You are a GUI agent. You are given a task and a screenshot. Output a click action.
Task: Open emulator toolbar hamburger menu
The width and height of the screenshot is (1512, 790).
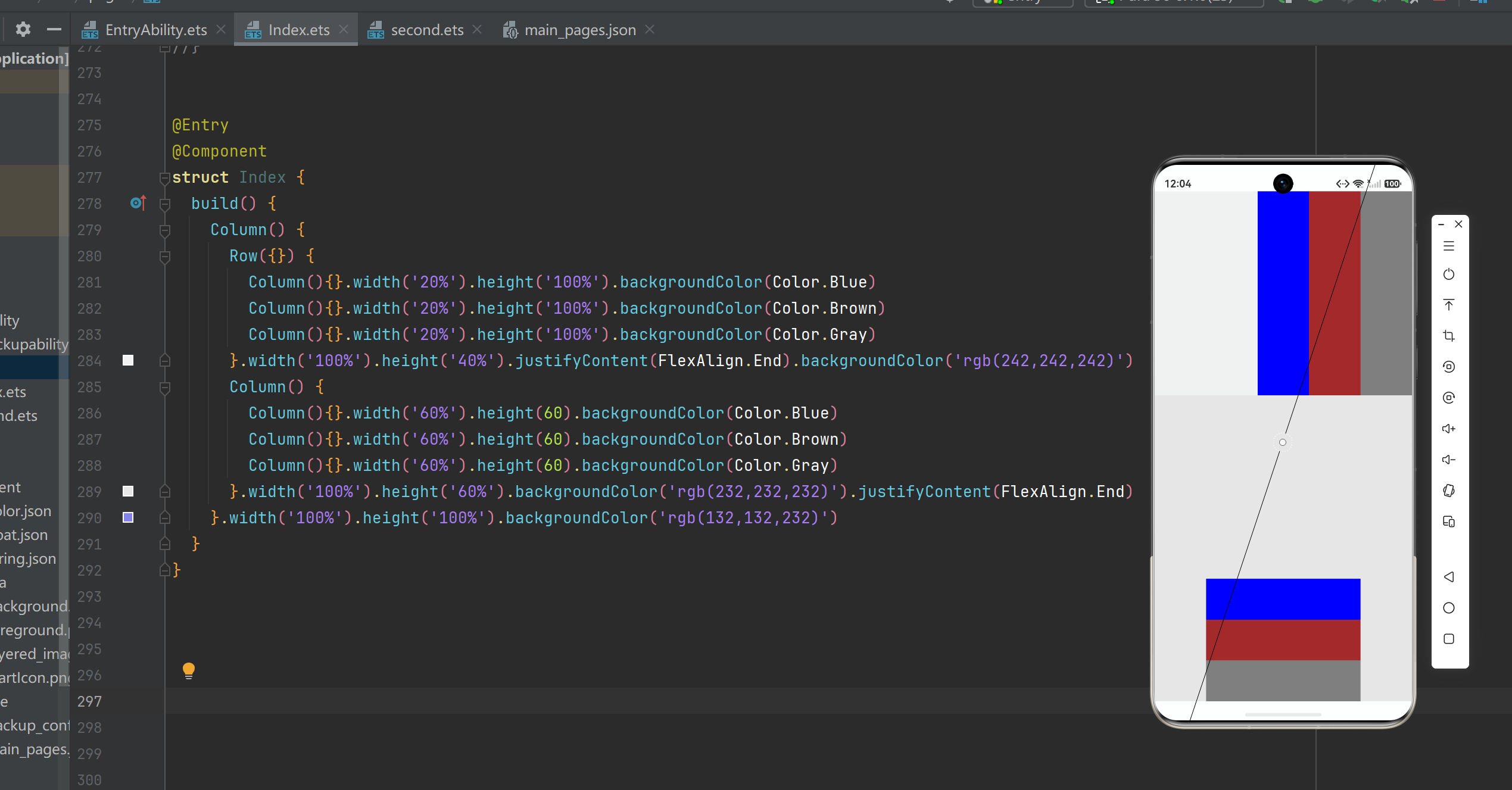1449,246
